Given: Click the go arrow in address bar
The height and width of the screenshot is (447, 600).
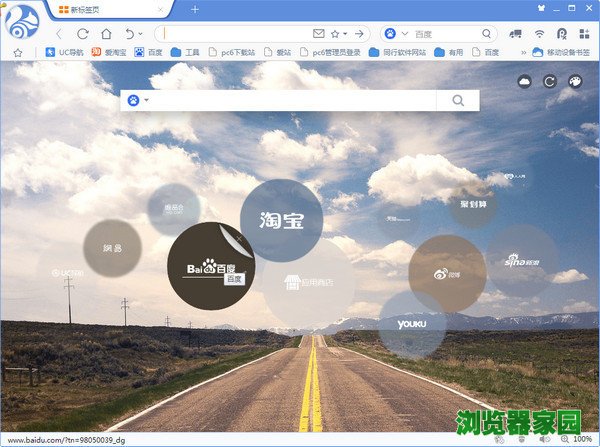Looking at the screenshot, I should [359, 34].
